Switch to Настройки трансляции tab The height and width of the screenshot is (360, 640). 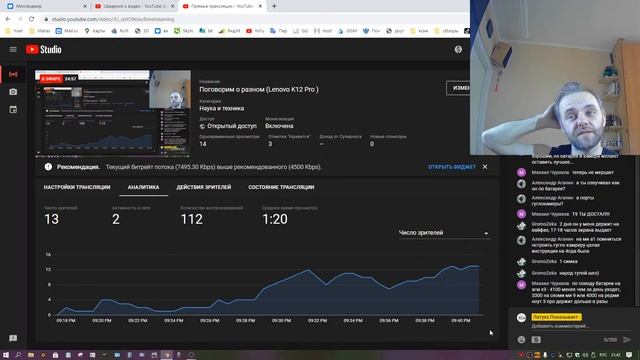tap(77, 187)
